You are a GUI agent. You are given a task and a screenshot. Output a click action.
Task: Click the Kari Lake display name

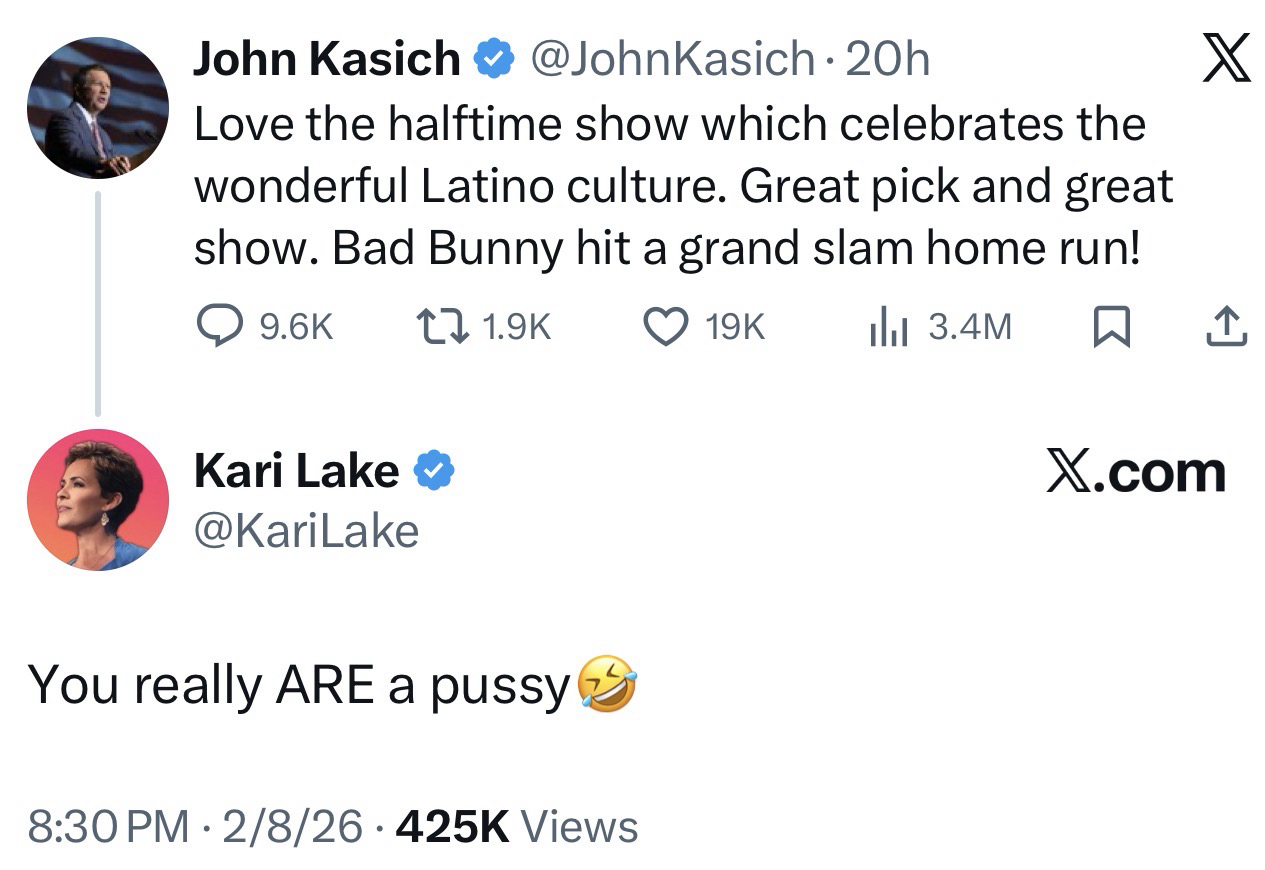pos(296,471)
